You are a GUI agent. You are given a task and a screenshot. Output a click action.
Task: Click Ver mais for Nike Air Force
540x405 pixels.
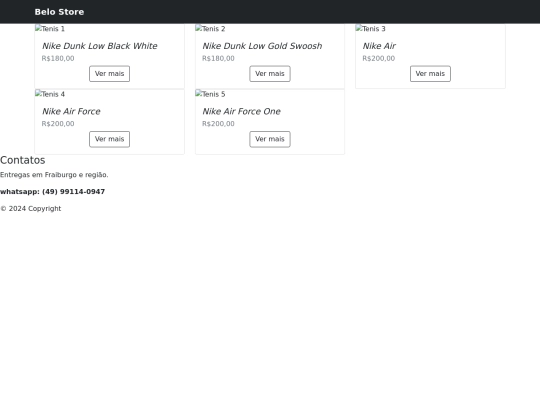pyautogui.click(x=110, y=139)
